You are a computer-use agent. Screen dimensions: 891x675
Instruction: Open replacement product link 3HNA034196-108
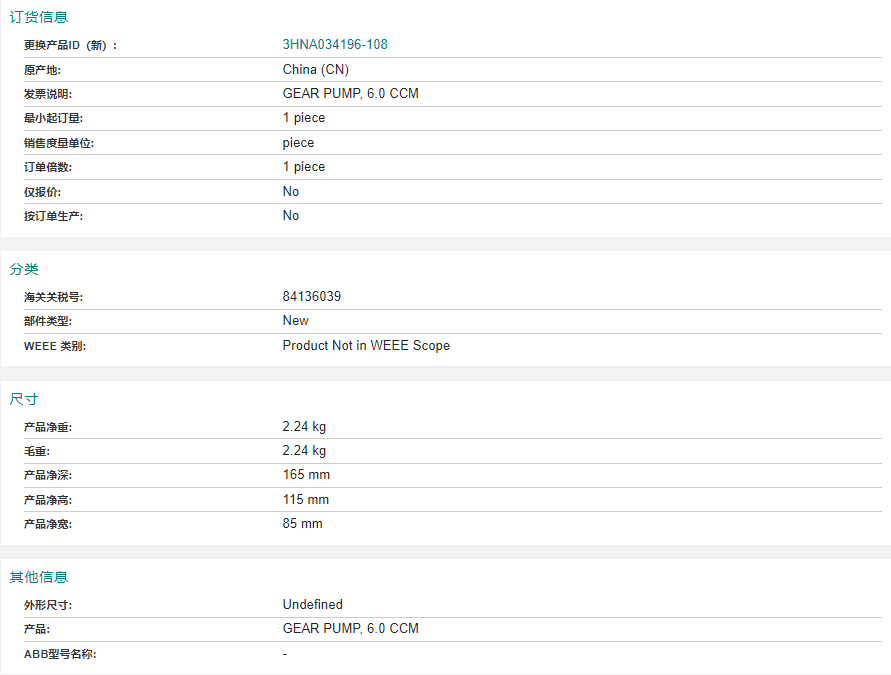pos(335,44)
